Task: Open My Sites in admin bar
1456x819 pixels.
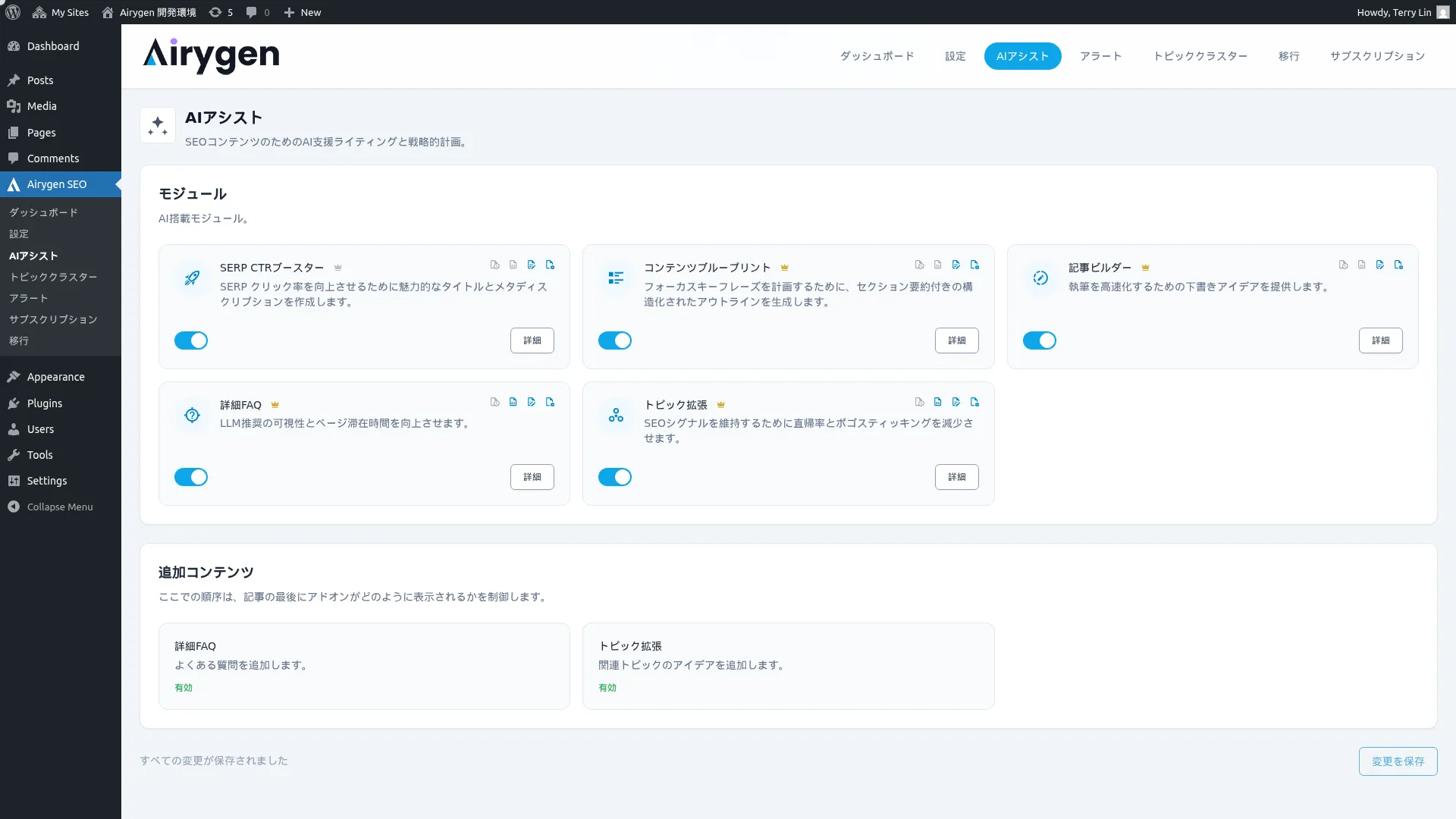Action: coord(61,12)
